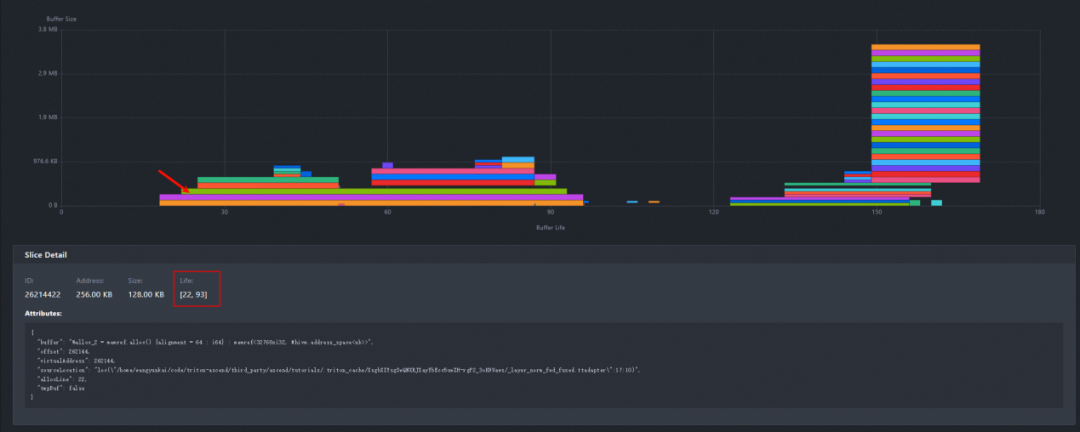1080x432 pixels.
Task: Select the wide blue bar below the pink bar
Action: click(453, 177)
